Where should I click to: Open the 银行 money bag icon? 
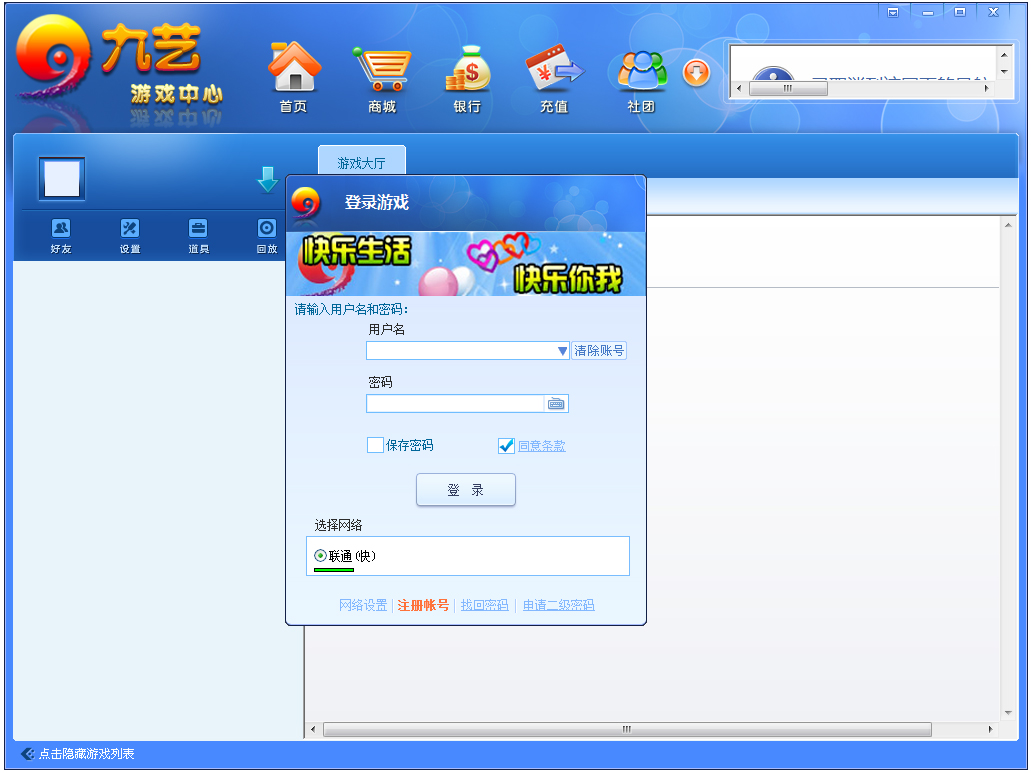[467, 68]
